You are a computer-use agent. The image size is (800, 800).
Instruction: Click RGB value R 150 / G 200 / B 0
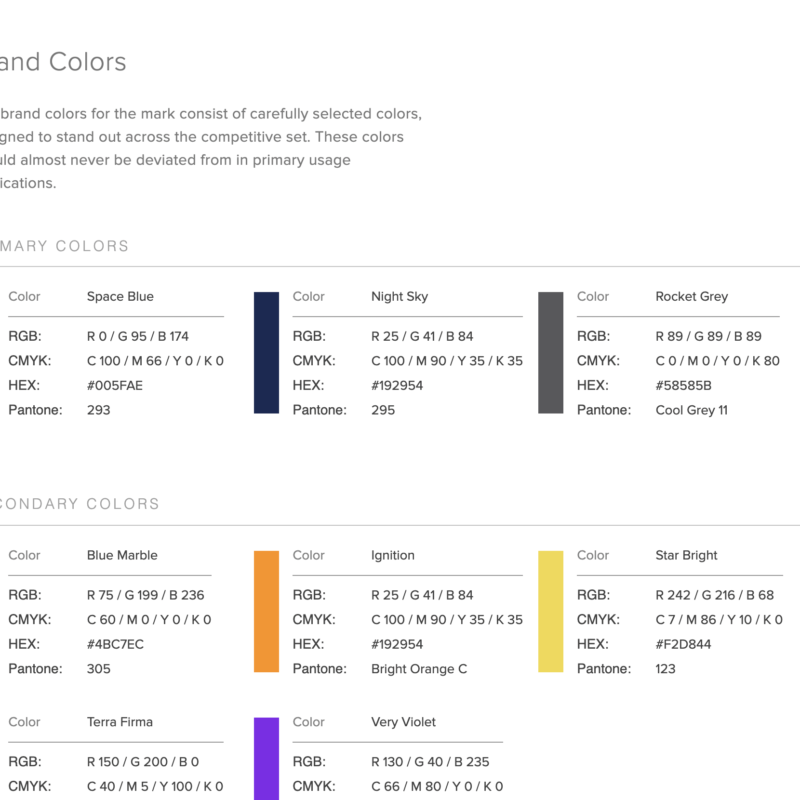pos(143,762)
